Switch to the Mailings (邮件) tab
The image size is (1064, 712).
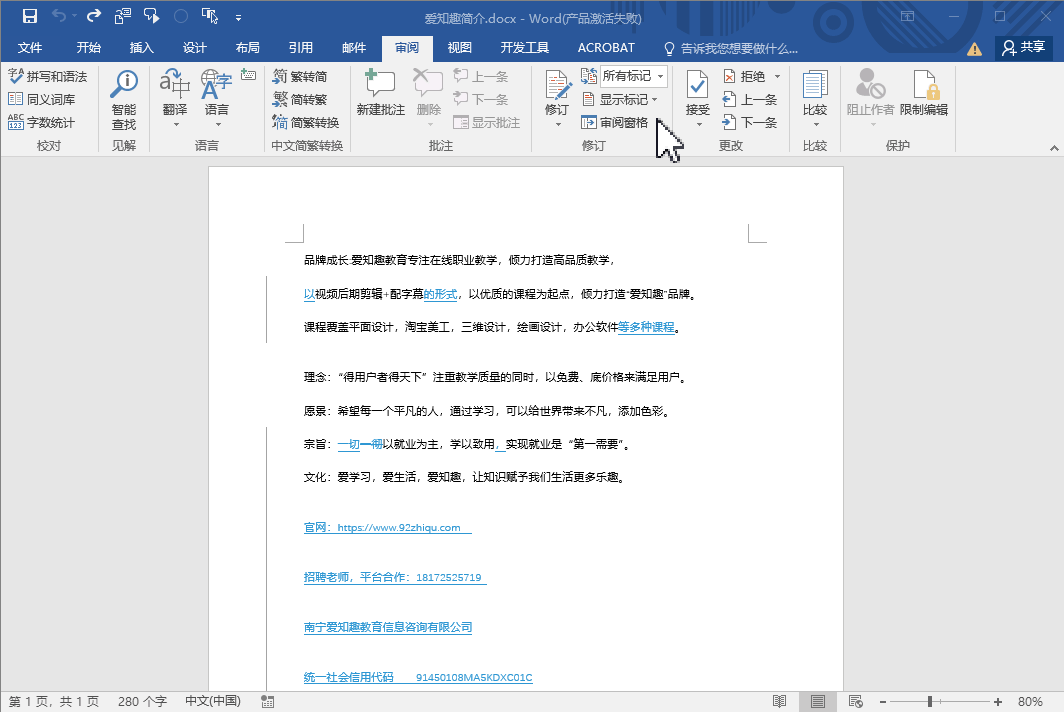coord(354,48)
